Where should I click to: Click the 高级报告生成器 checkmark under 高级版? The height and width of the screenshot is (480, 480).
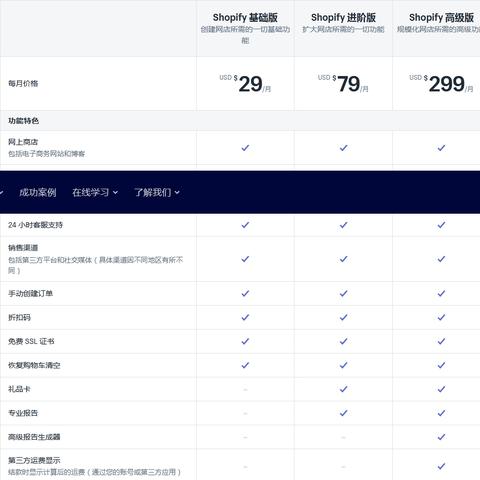tap(441, 437)
